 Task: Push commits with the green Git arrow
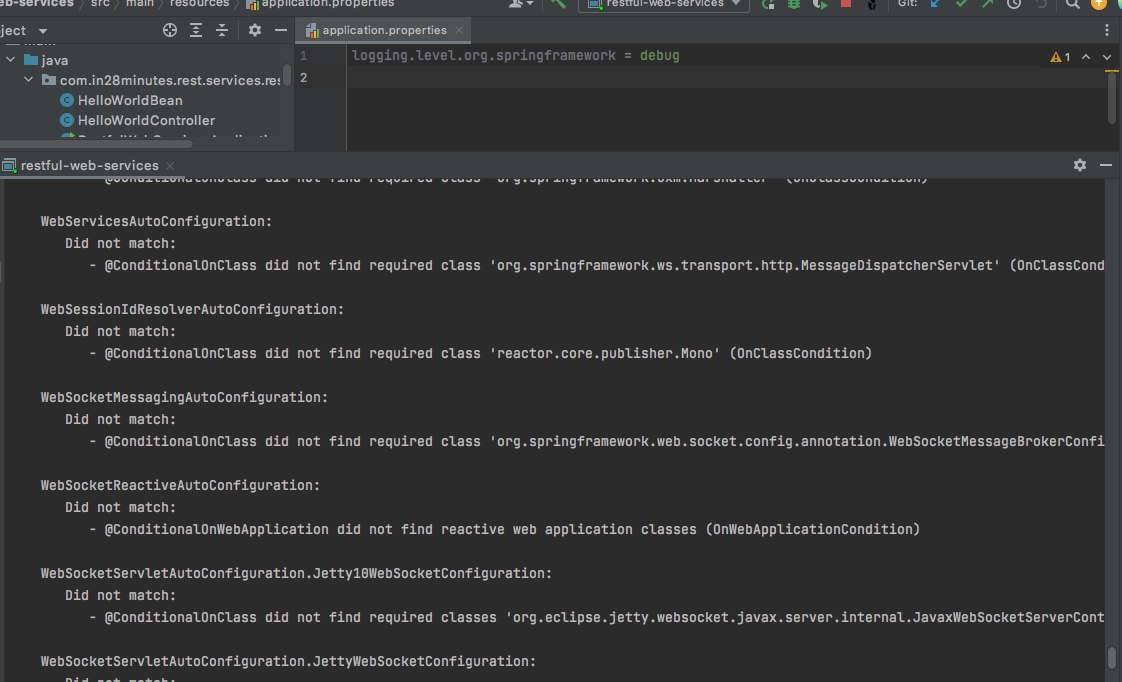987,4
